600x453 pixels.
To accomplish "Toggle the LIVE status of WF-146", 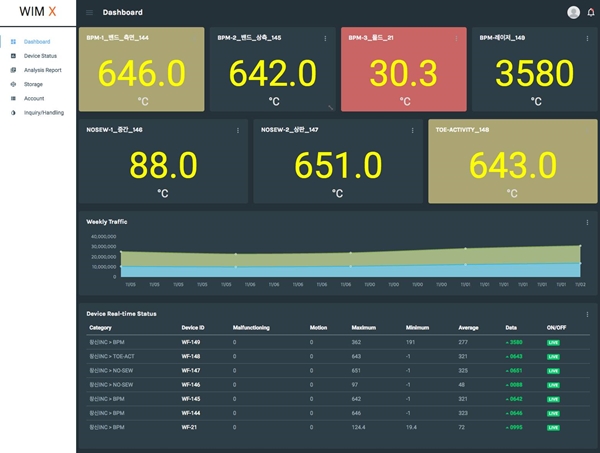I will [553, 384].
